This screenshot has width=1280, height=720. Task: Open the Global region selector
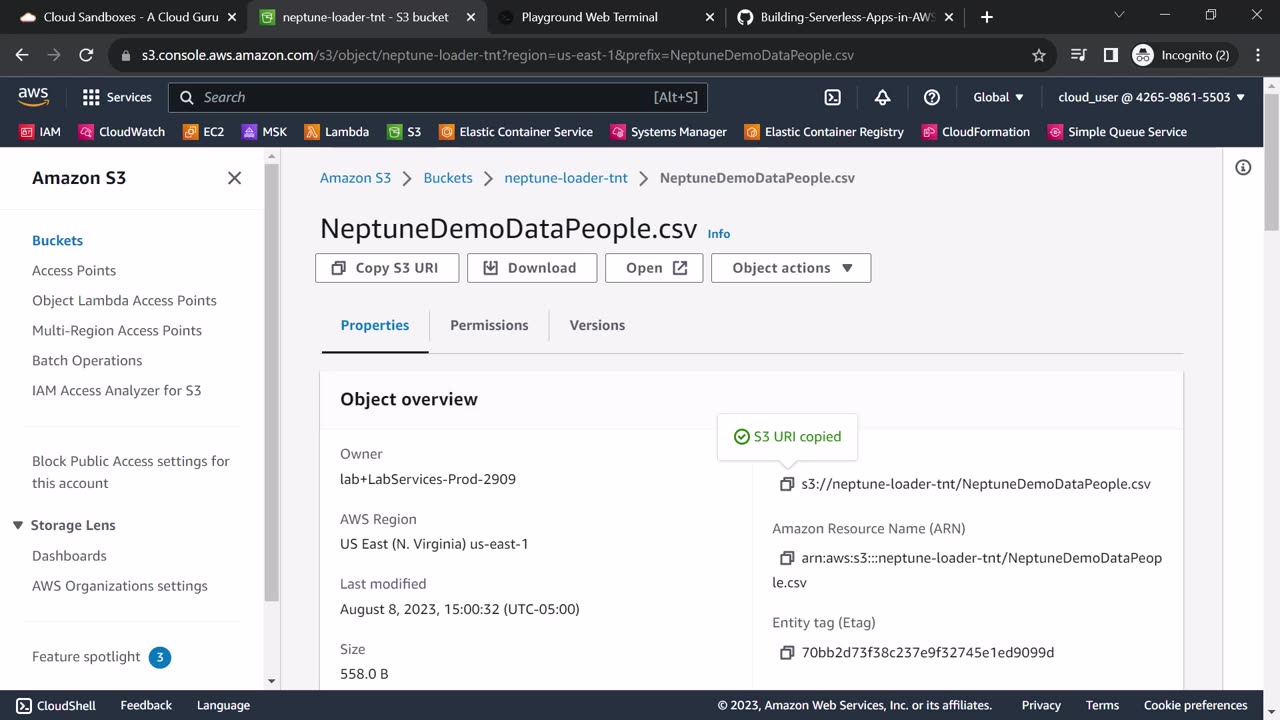click(998, 97)
